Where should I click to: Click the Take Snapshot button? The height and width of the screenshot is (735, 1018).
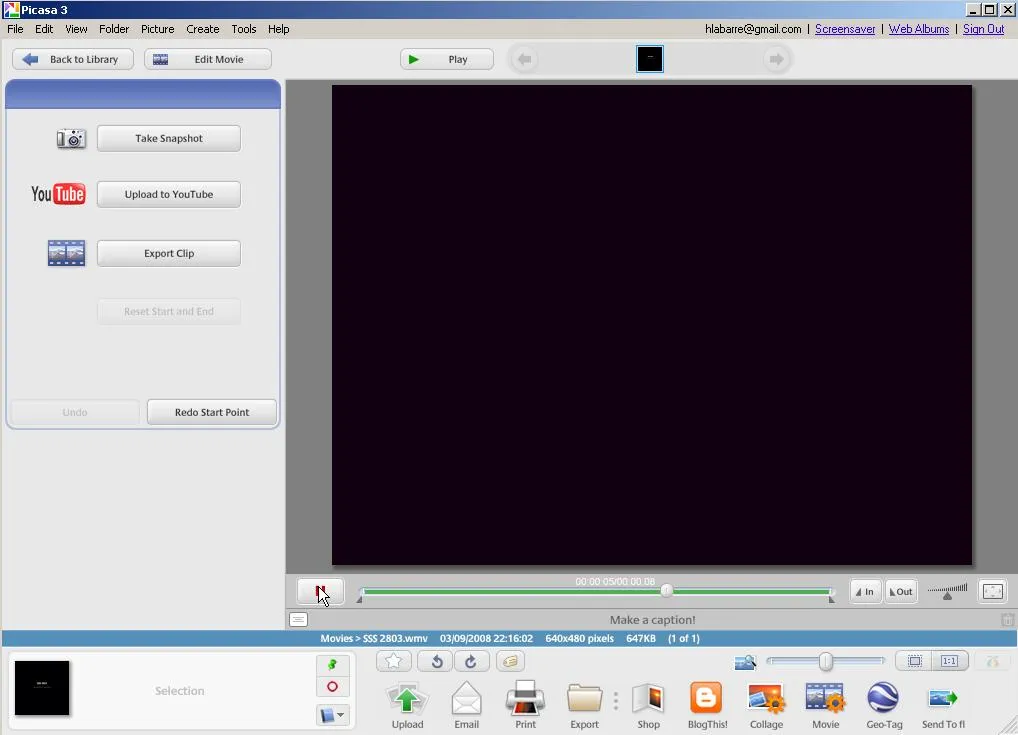(x=169, y=138)
